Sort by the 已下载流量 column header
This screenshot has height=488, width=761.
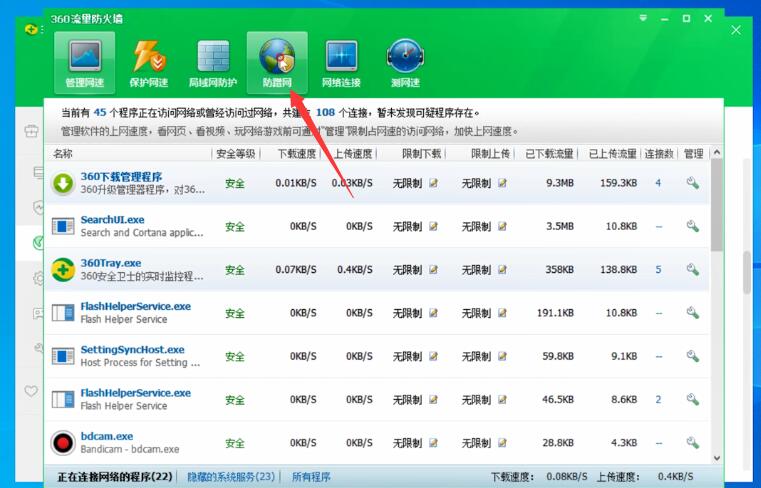tap(549, 154)
